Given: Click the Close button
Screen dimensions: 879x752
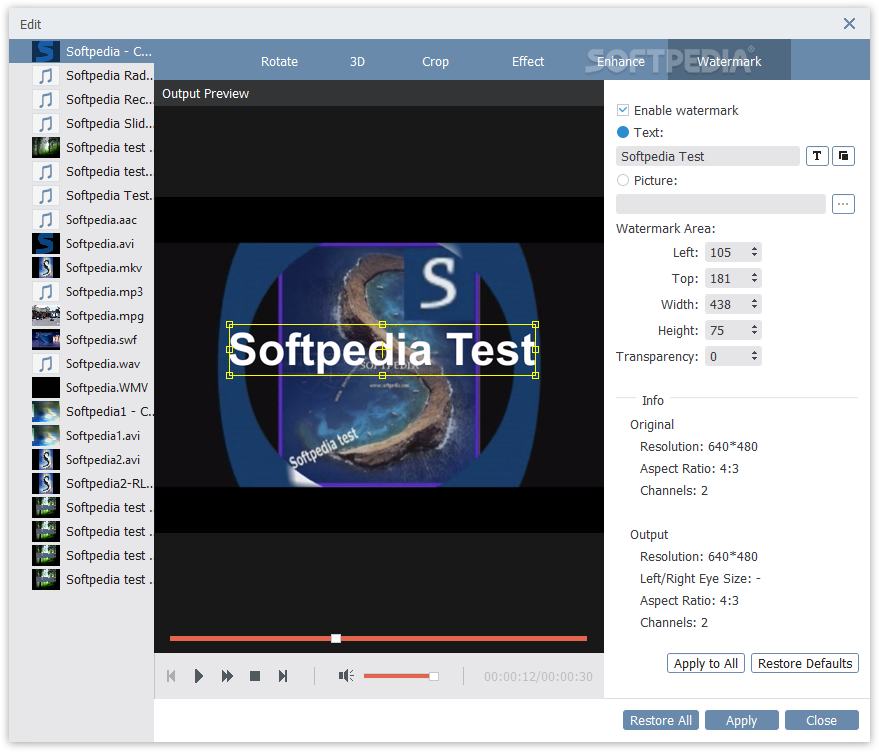Looking at the screenshot, I should [x=821, y=721].
